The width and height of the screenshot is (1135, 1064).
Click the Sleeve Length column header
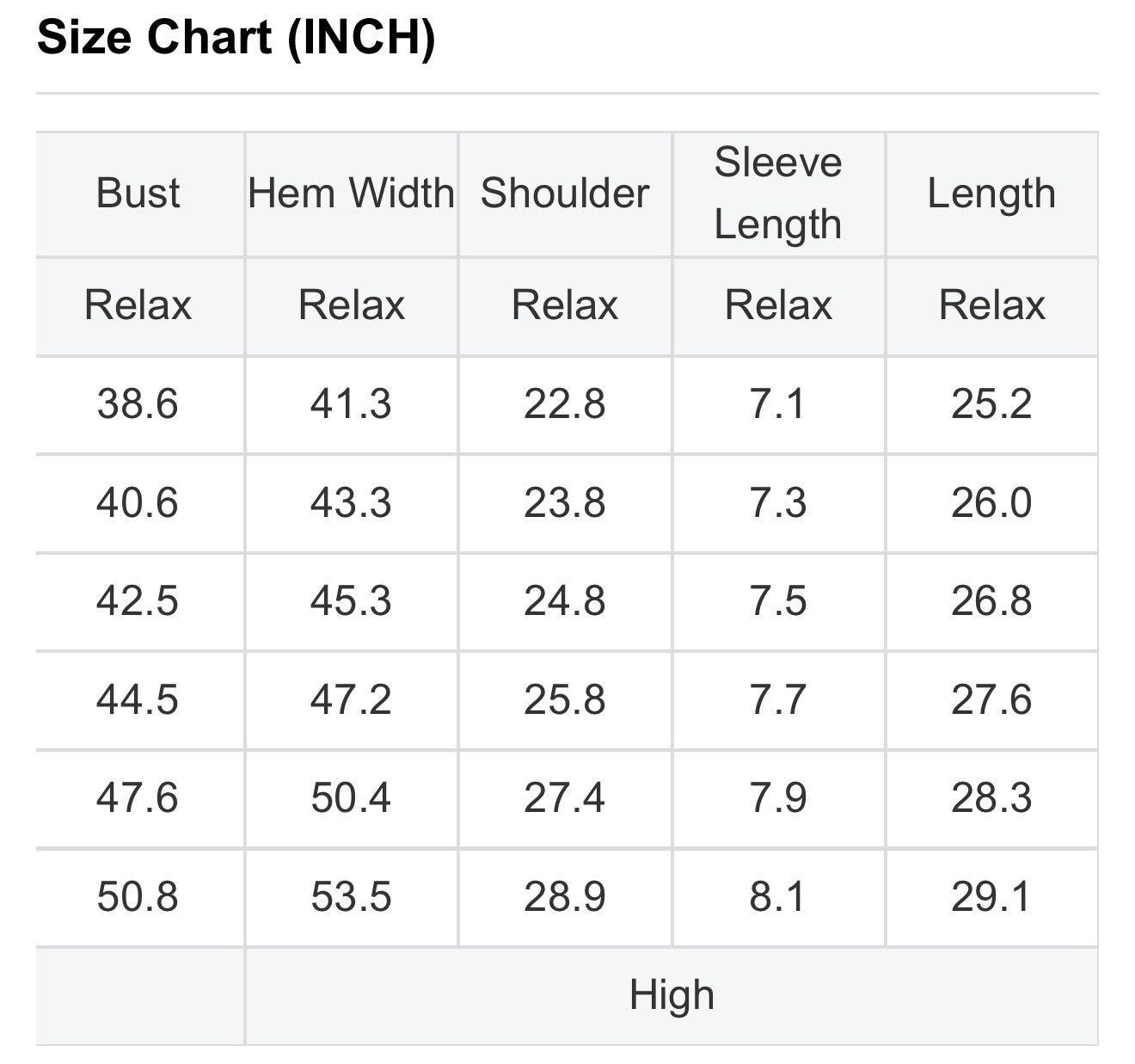coord(777,193)
